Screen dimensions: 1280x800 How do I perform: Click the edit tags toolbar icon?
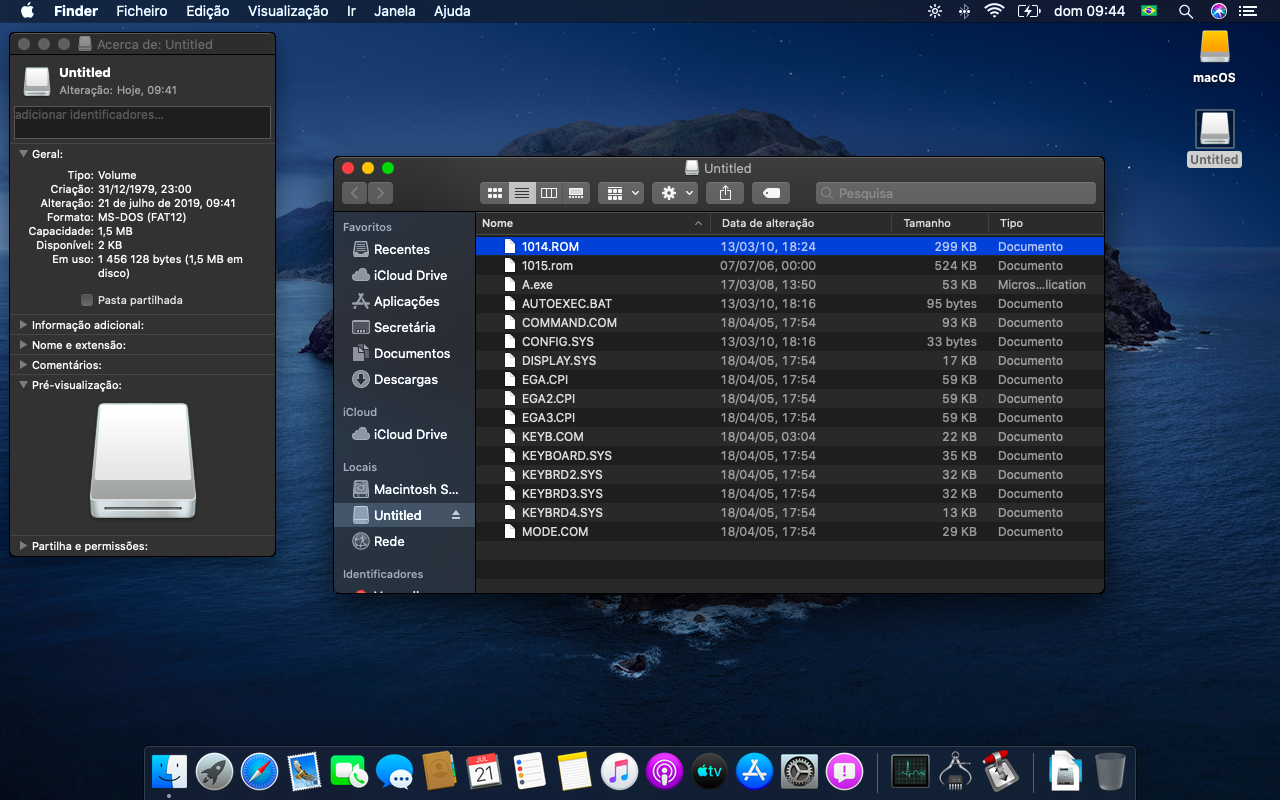(x=770, y=193)
